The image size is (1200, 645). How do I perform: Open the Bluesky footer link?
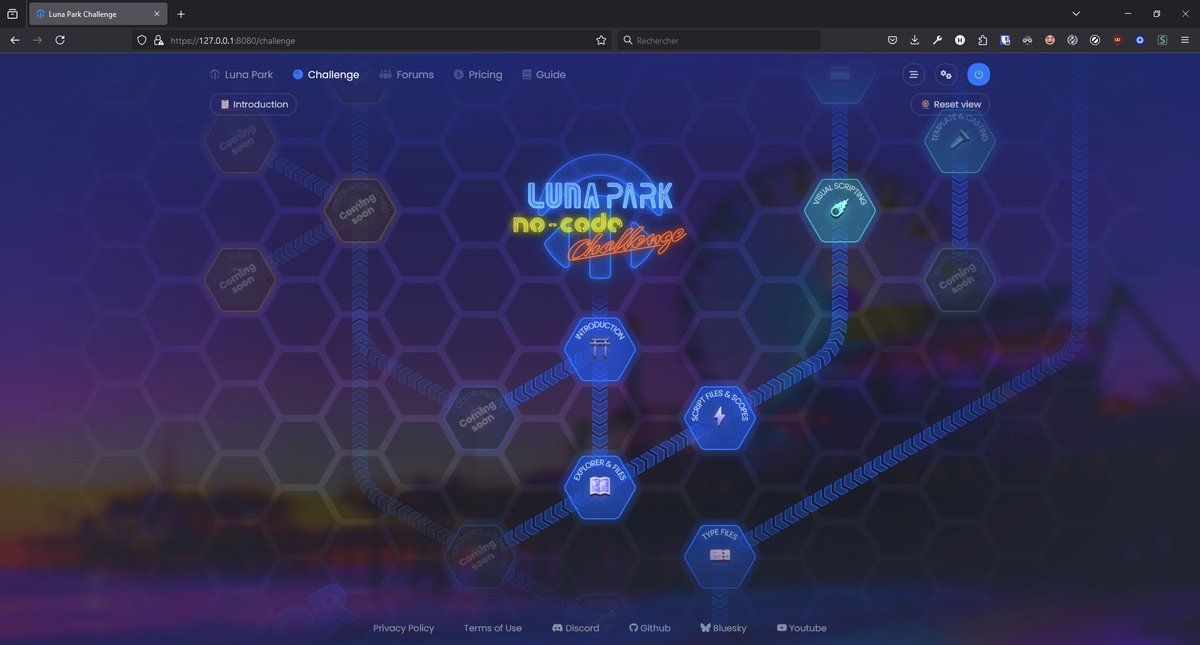[x=723, y=628]
